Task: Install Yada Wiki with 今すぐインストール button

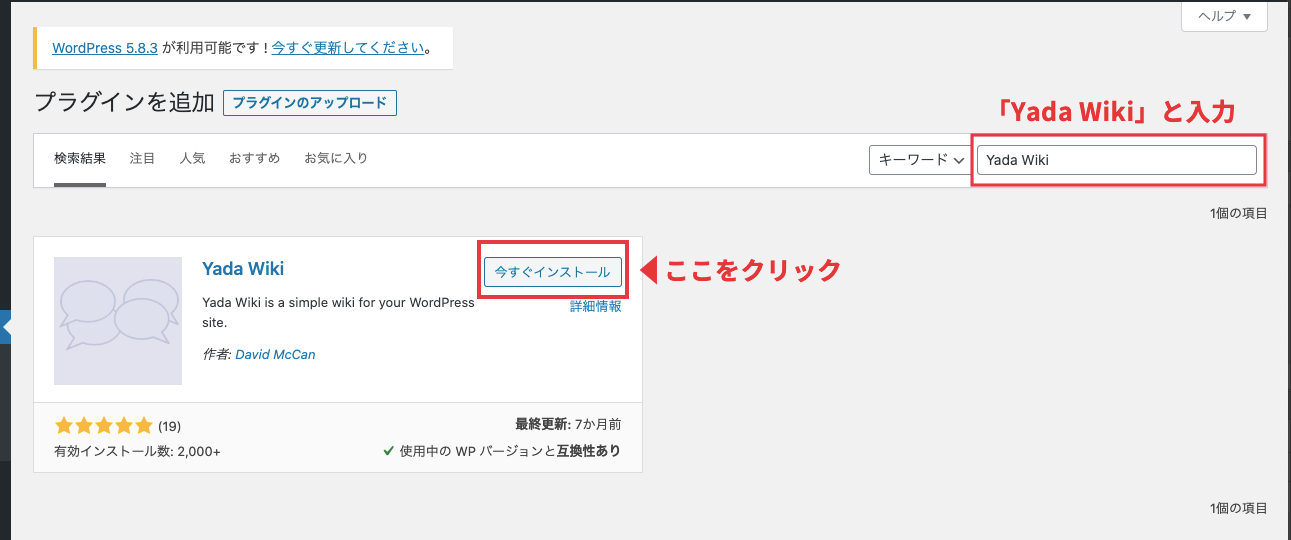Action: coord(553,272)
